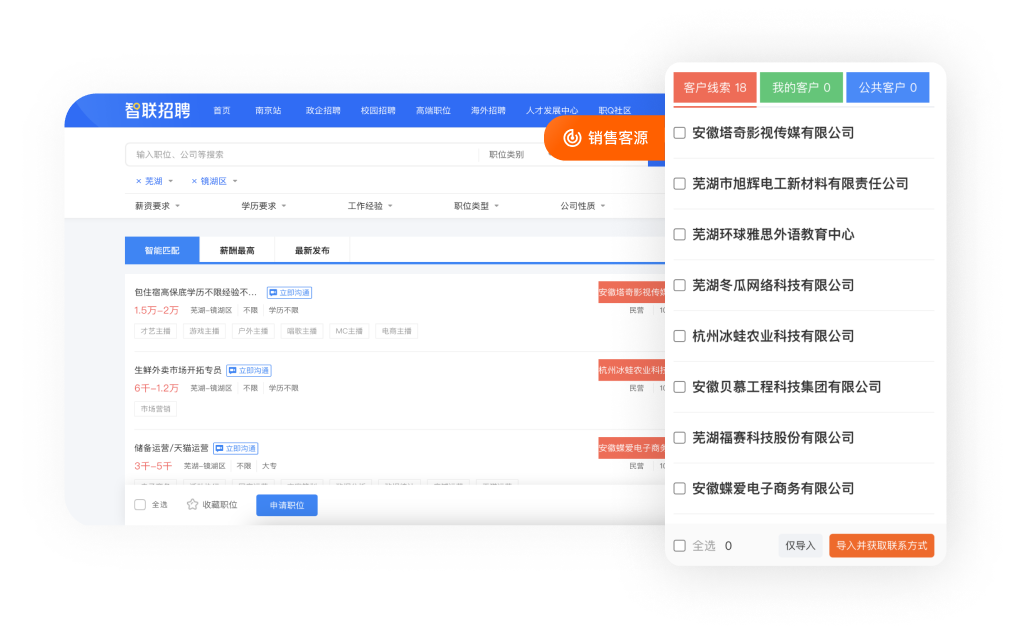Expand the 工作经验 dropdown
Image resolution: width=1012 pixels, height=634 pixels.
pyautogui.click(x=369, y=206)
